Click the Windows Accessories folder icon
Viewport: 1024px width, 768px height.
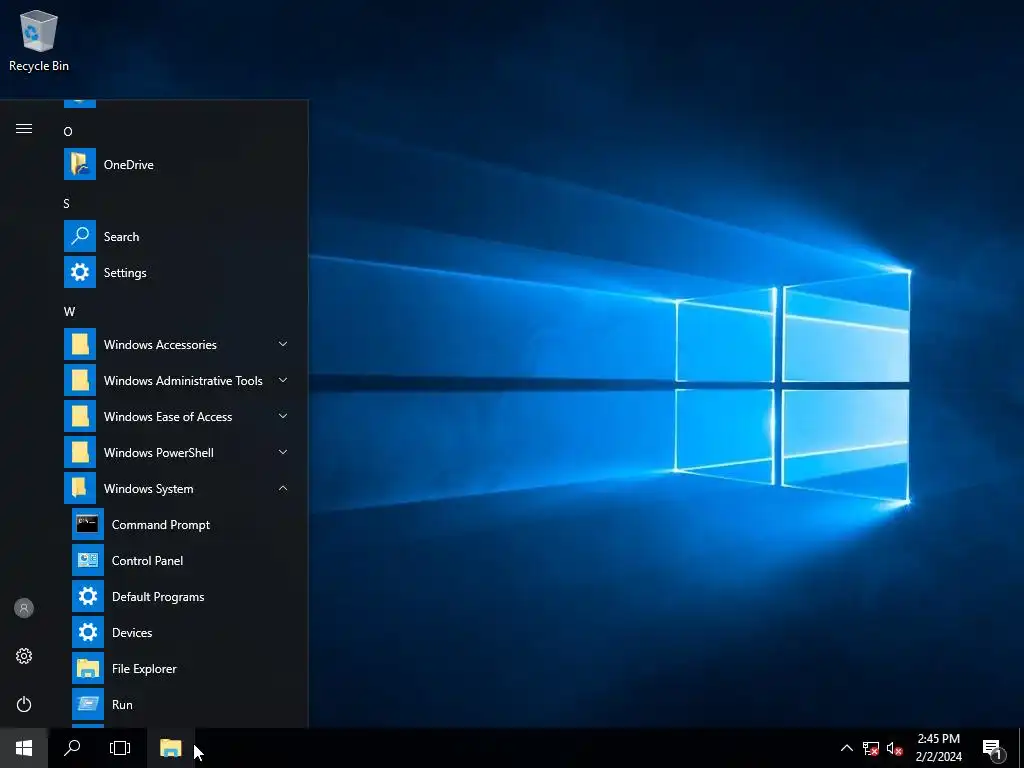(80, 344)
